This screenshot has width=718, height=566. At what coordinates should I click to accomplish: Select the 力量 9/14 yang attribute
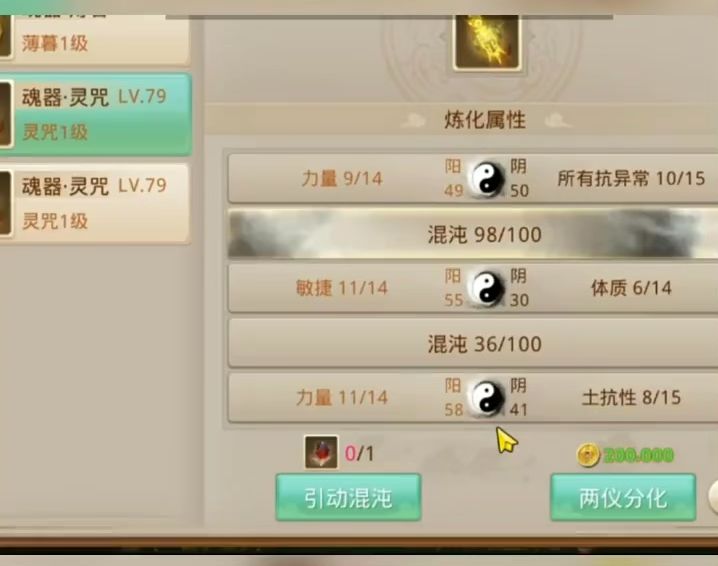(x=342, y=179)
